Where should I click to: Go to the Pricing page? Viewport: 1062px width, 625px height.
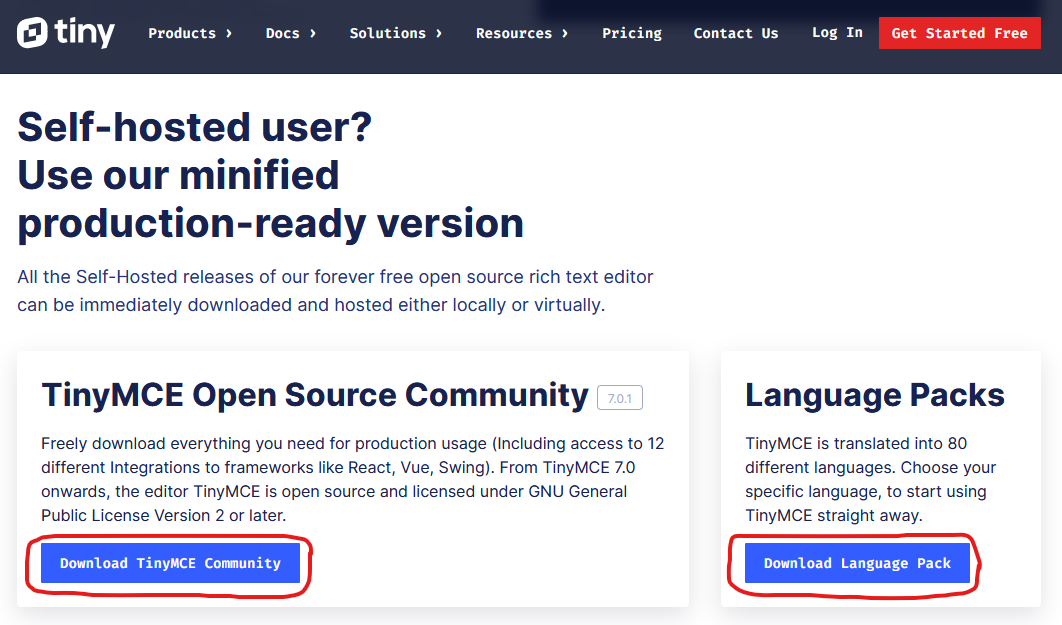pos(632,33)
